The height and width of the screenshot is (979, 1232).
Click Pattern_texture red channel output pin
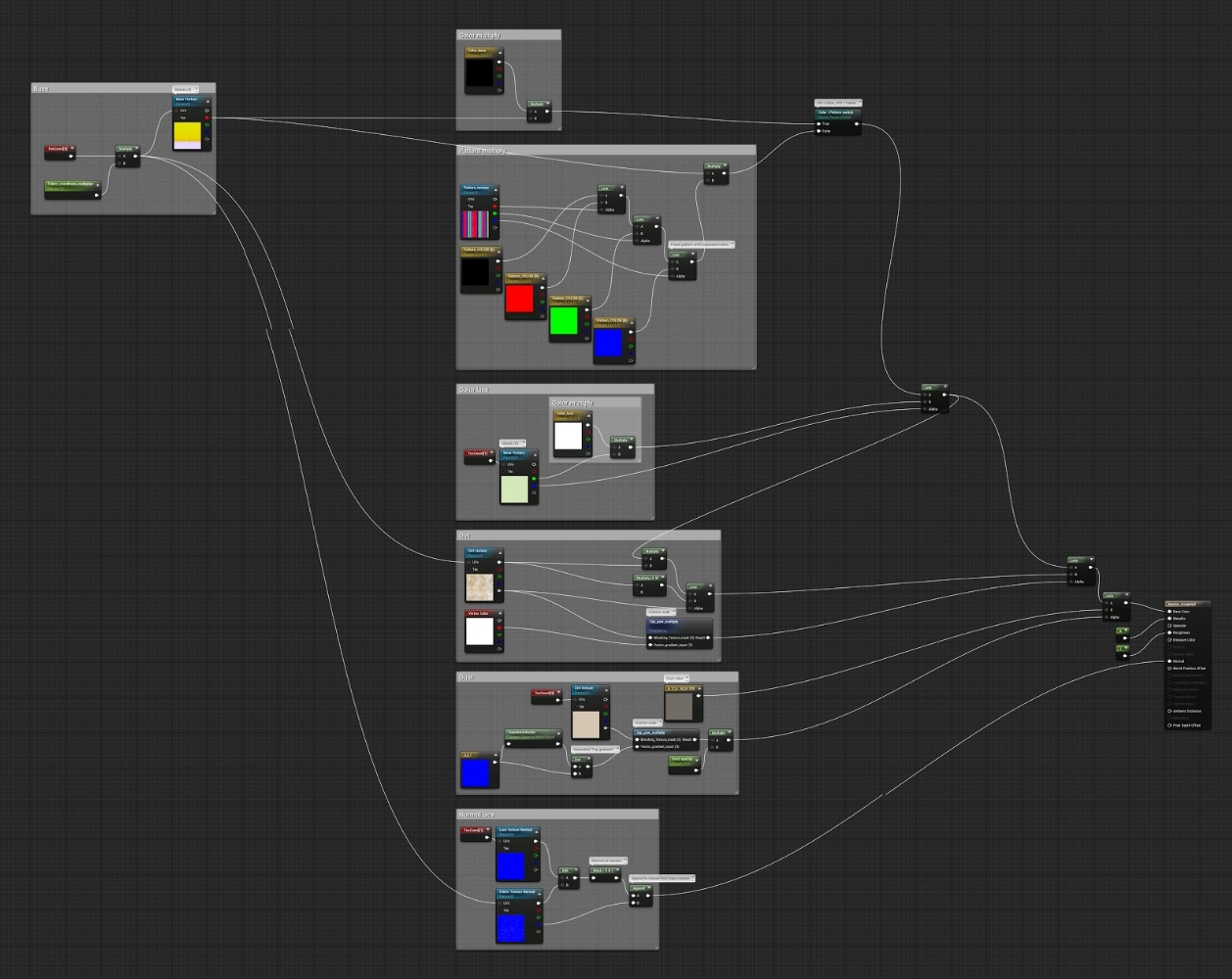tap(495, 207)
